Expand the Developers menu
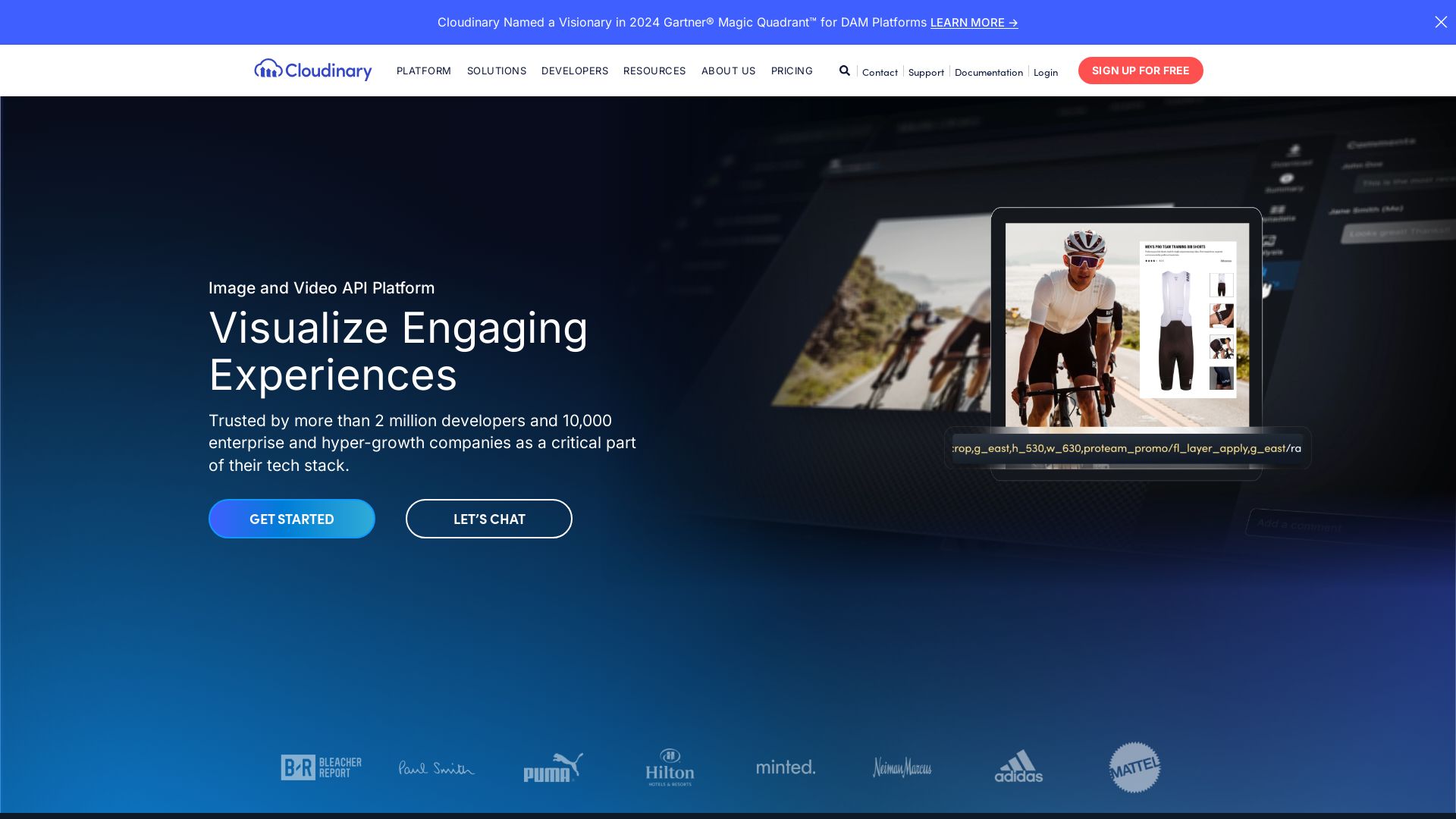1456x819 pixels. [x=574, y=71]
